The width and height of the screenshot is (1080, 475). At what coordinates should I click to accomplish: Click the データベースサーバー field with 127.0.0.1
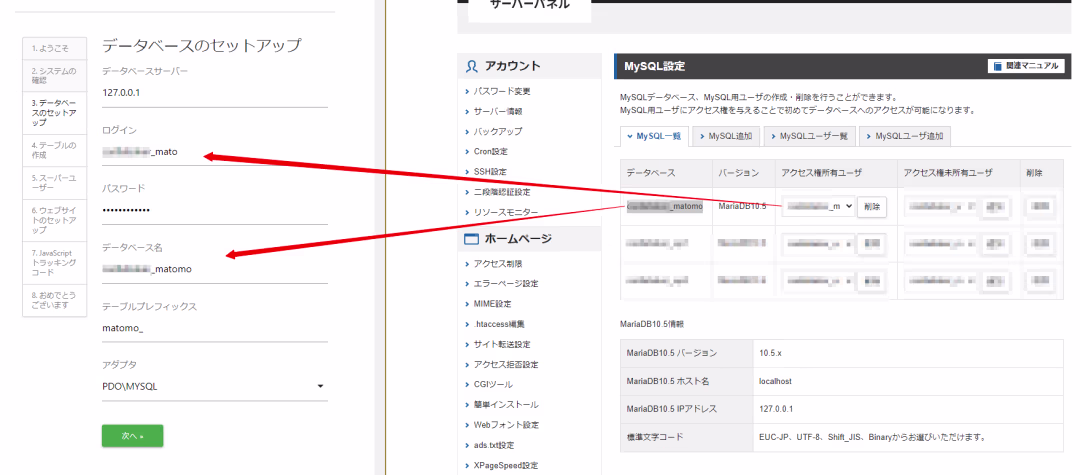(x=214, y=93)
